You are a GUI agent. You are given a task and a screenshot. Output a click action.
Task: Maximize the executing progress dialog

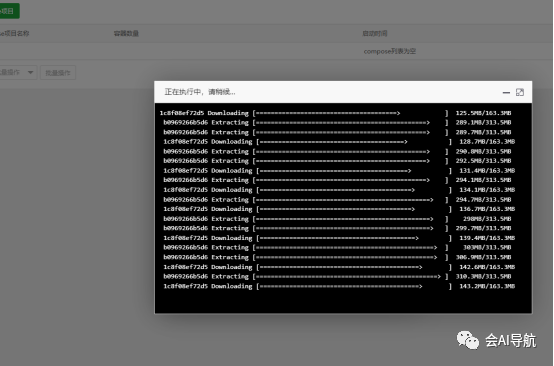point(520,92)
